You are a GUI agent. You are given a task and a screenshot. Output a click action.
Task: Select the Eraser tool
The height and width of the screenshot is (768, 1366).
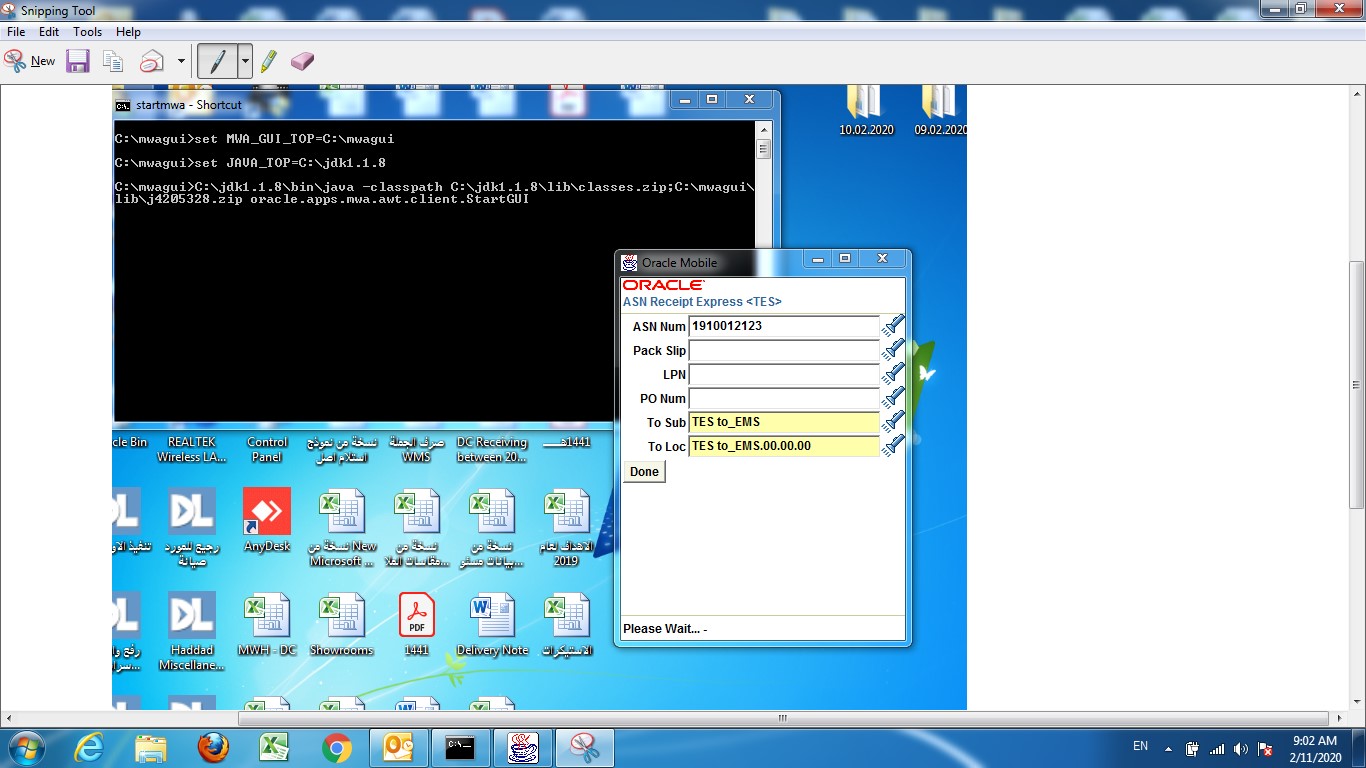302,61
